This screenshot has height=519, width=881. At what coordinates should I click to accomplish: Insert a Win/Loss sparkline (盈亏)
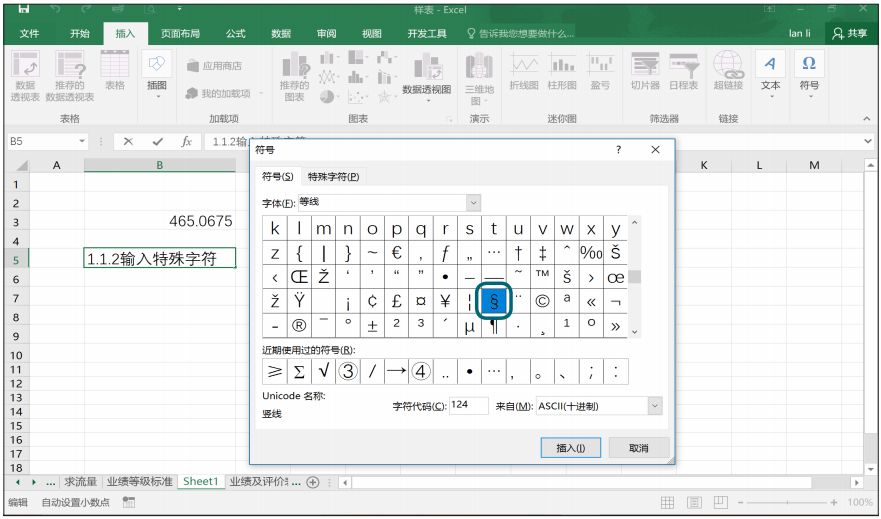coord(600,71)
